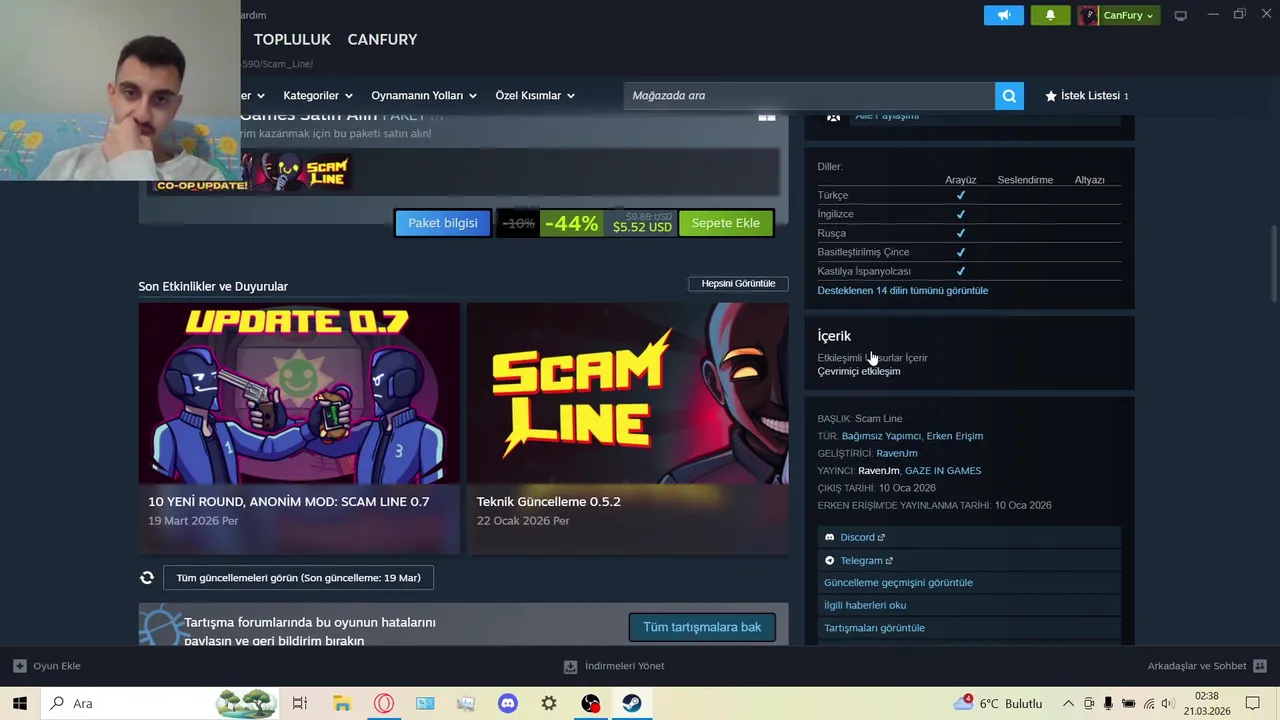Open the Windows action center icon
The image size is (1280, 720).
point(1253,703)
